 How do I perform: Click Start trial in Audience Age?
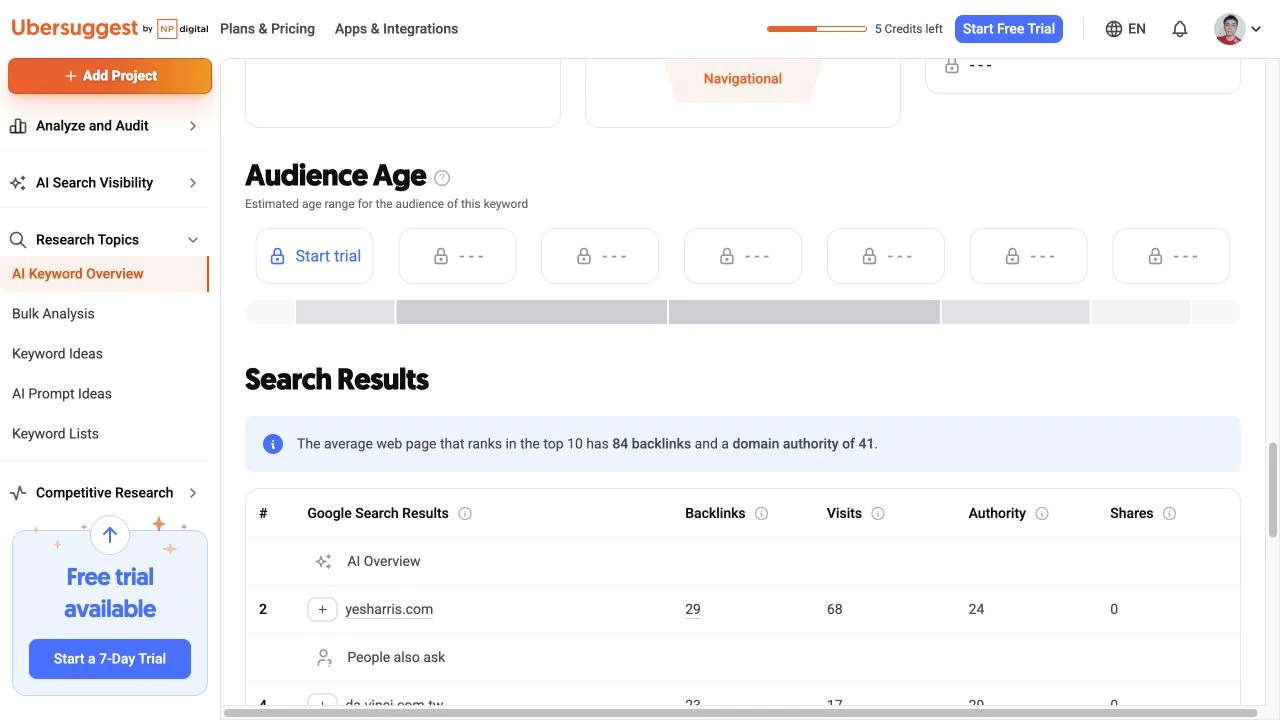click(x=315, y=256)
